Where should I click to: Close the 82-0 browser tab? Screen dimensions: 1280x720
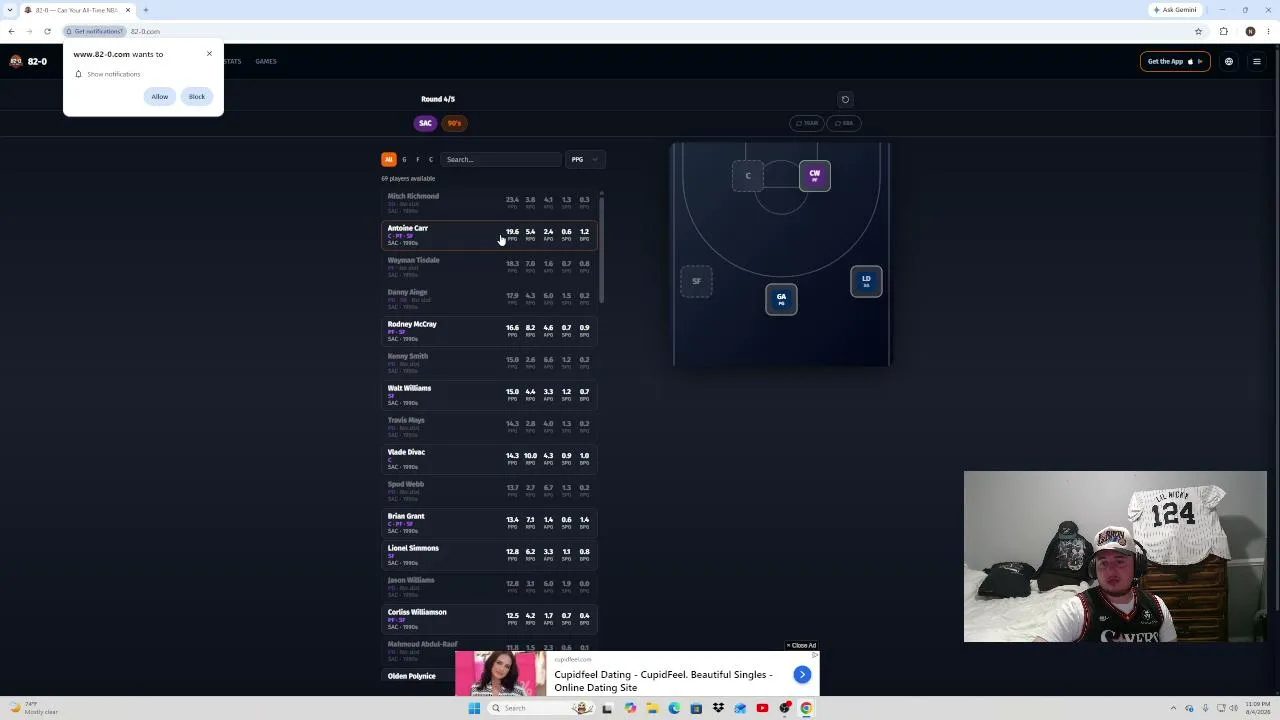(128, 10)
